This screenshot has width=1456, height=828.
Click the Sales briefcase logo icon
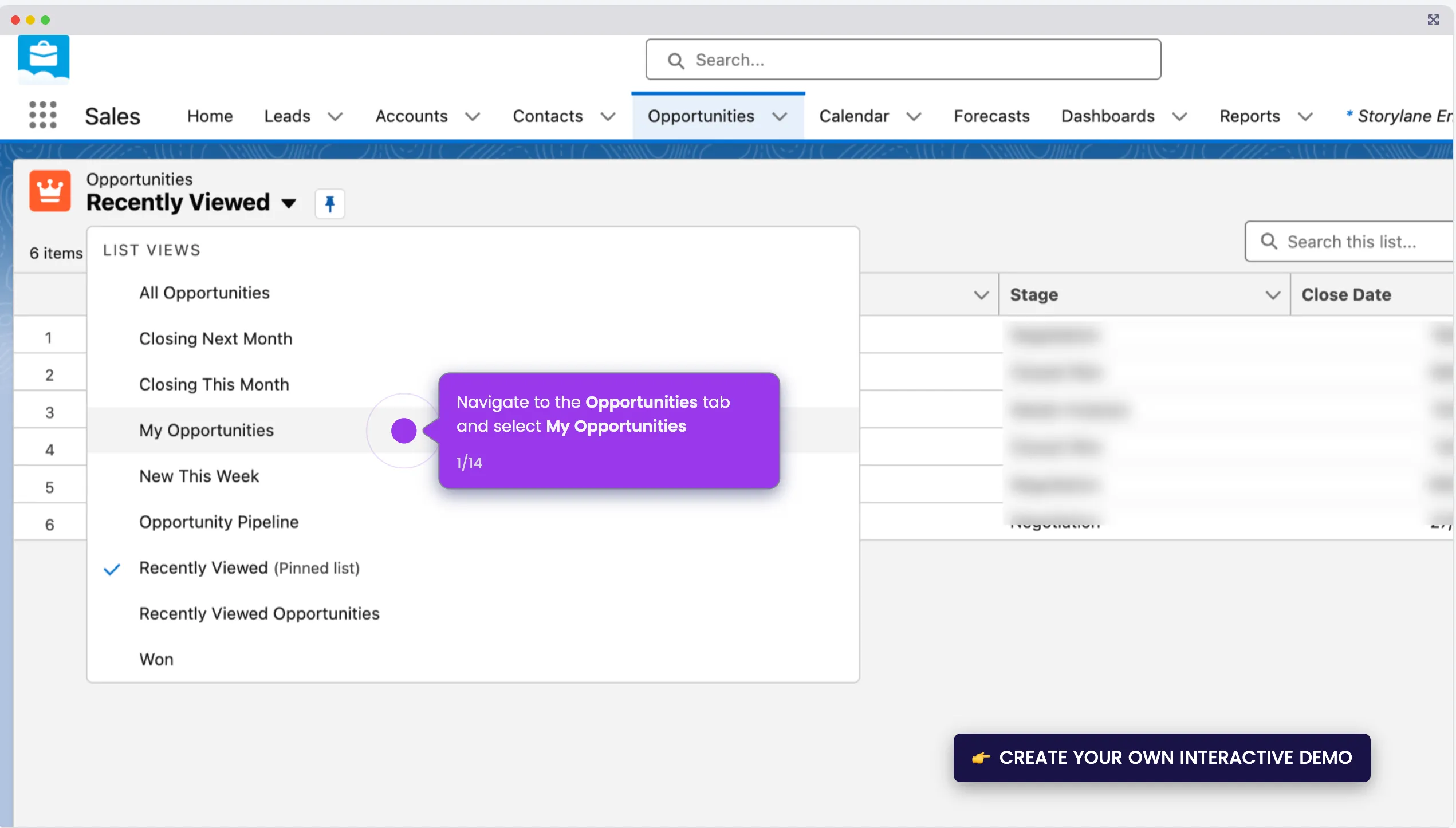pos(44,58)
